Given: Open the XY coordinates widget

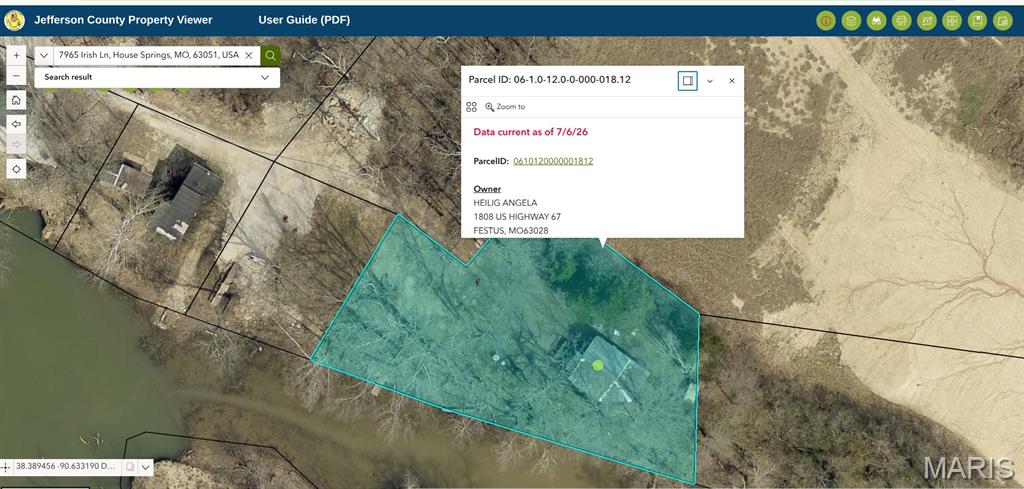Looking at the screenshot, I should pyautogui.click(x=927, y=21).
